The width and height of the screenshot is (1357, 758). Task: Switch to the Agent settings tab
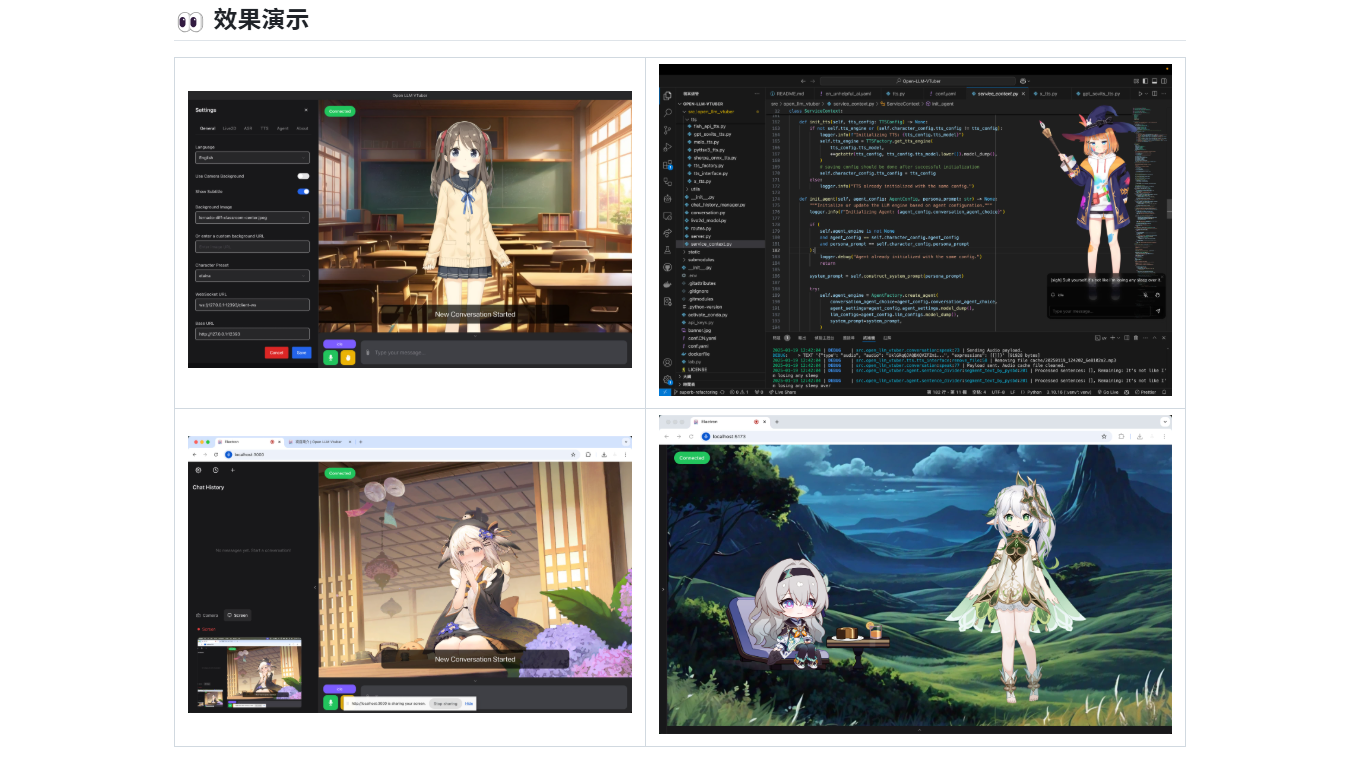283,128
